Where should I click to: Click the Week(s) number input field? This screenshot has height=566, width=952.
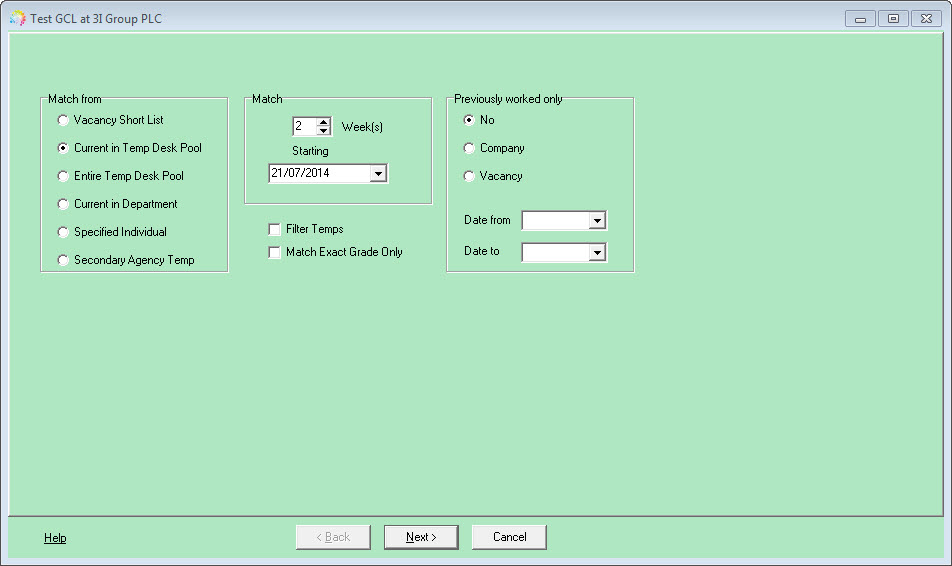[305, 126]
